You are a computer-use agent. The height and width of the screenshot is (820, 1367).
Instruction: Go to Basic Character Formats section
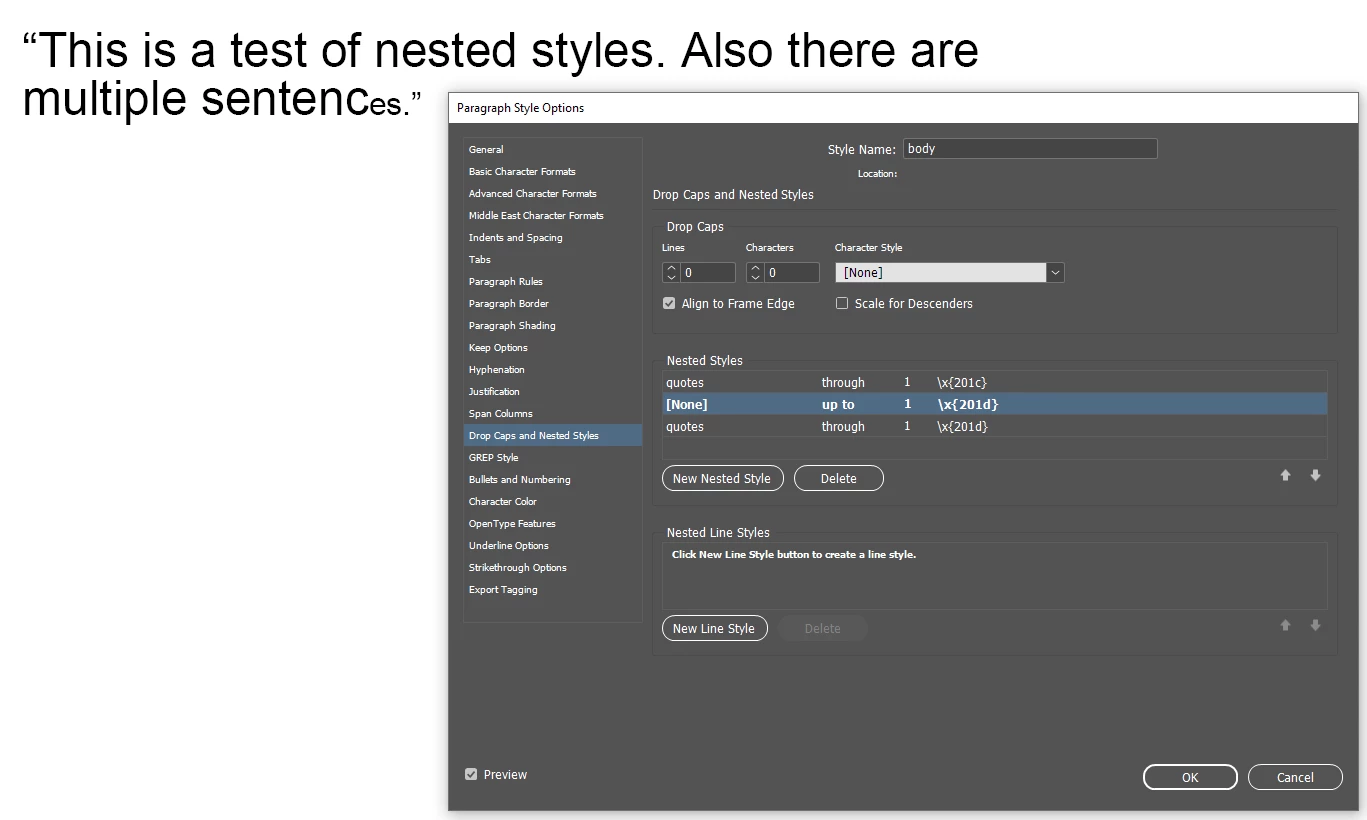pyautogui.click(x=522, y=172)
